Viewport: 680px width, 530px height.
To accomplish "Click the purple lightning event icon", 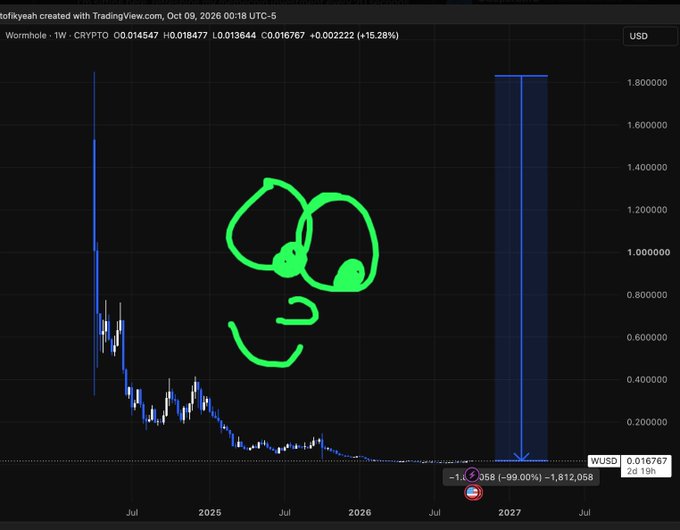I will (x=472, y=474).
